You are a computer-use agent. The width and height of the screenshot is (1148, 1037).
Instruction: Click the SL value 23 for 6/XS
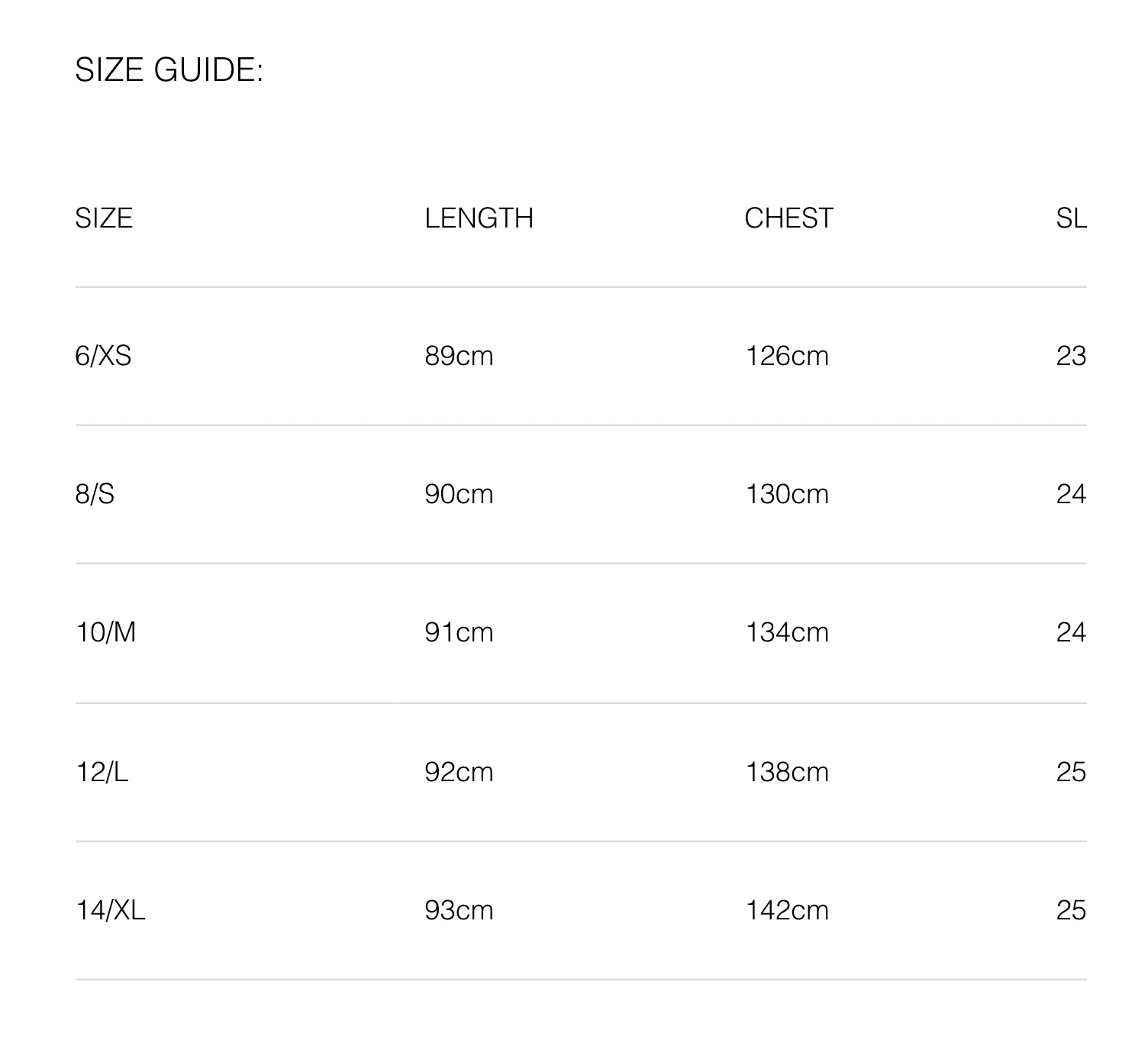tap(1071, 356)
